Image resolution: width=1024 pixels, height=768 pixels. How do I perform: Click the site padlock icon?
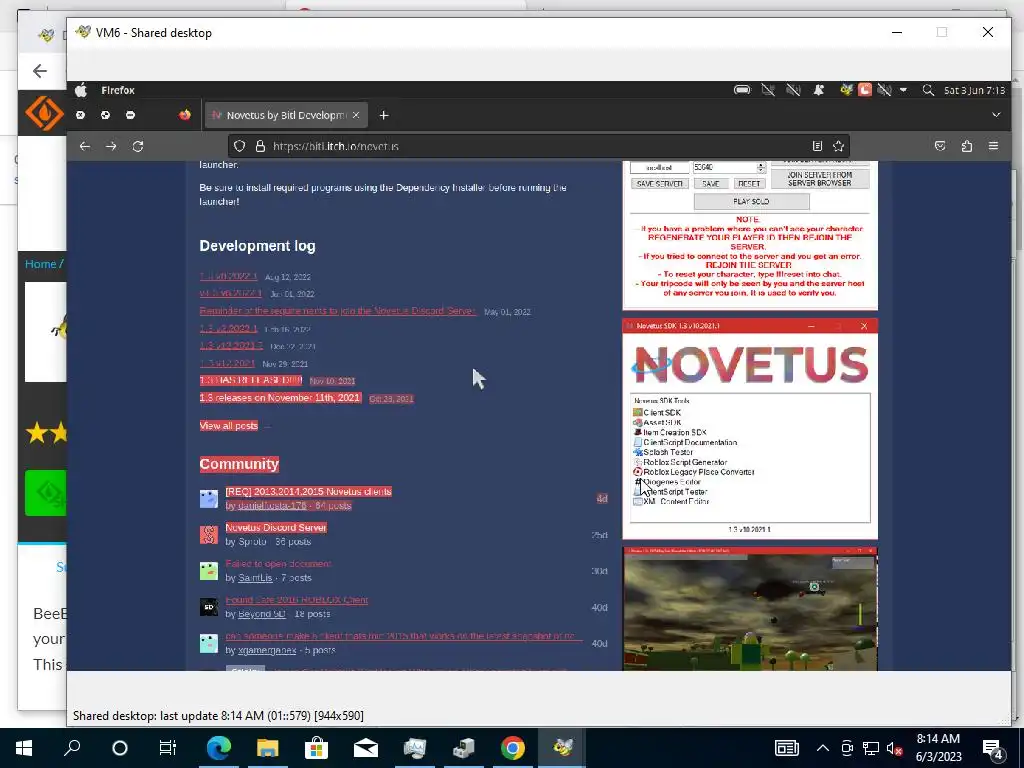pyautogui.click(x=260, y=146)
